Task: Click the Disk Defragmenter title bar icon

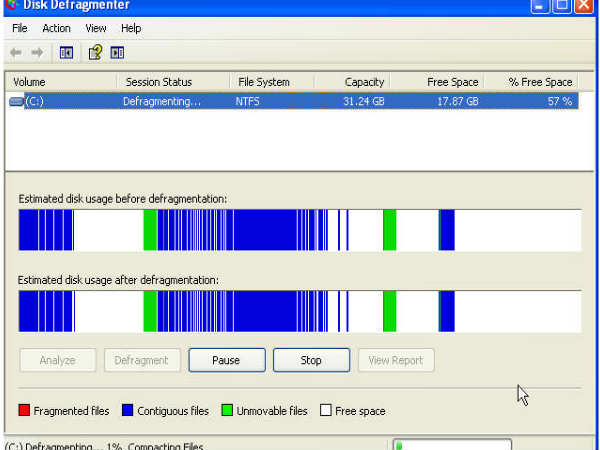Action: pyautogui.click(x=12, y=5)
